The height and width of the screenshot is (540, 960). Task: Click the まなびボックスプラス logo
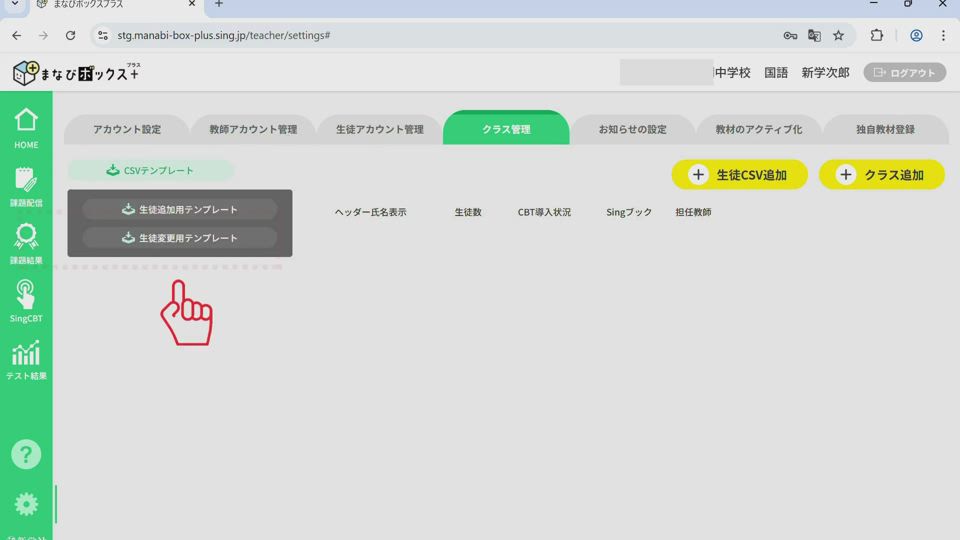[76, 73]
